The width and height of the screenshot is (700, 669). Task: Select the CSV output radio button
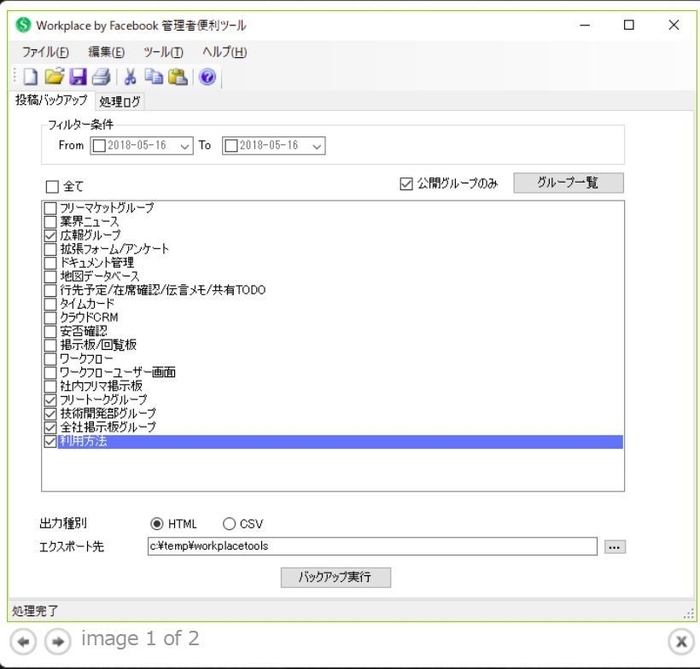[x=229, y=524]
